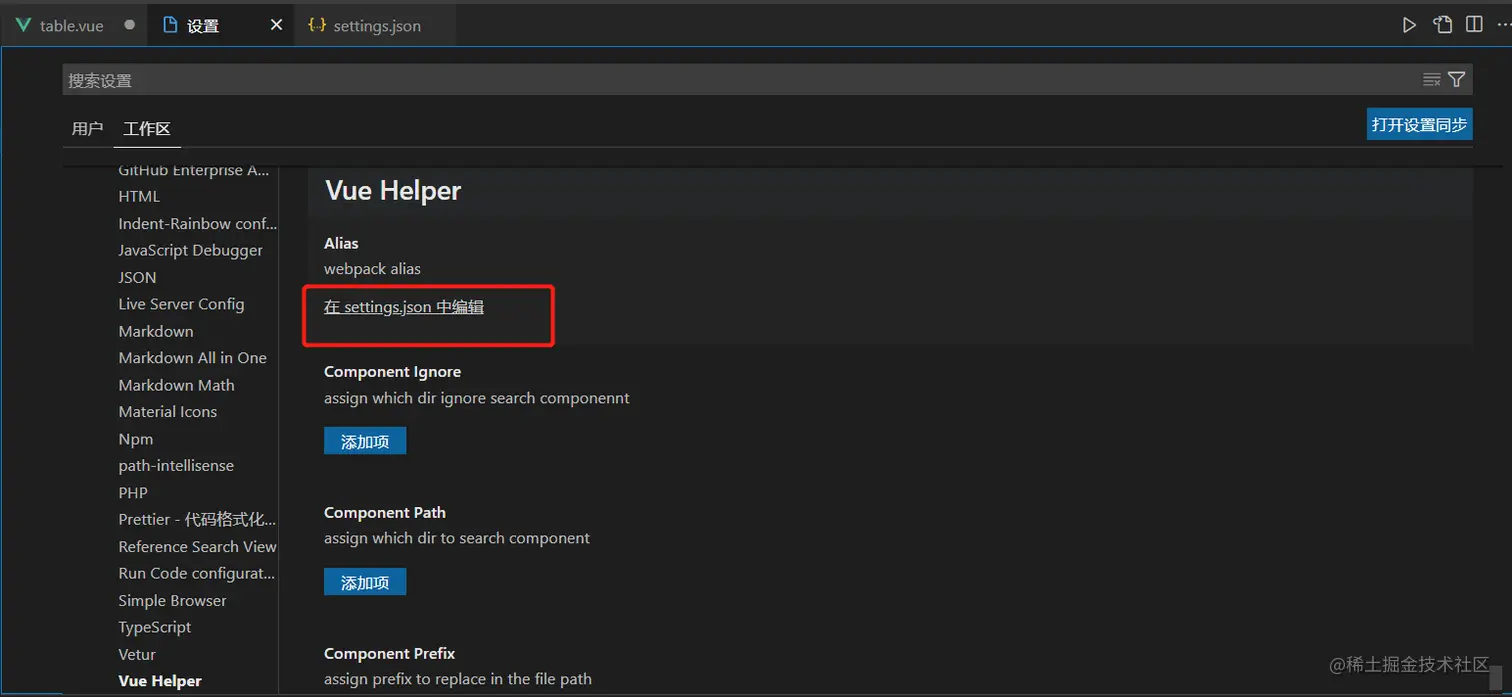The height and width of the screenshot is (697, 1512).
Task: Open the More Actions ellipsis menu
Action: pos(1503,25)
